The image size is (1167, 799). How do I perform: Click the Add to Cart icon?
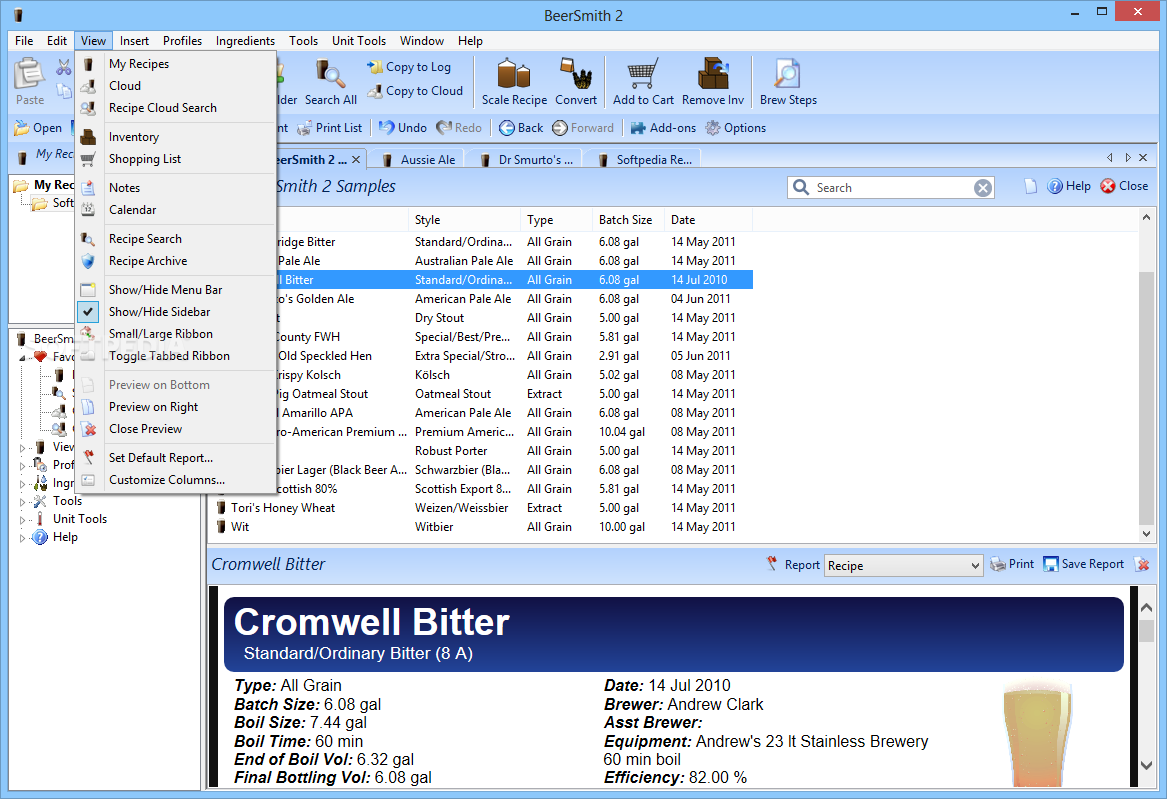pos(642,74)
